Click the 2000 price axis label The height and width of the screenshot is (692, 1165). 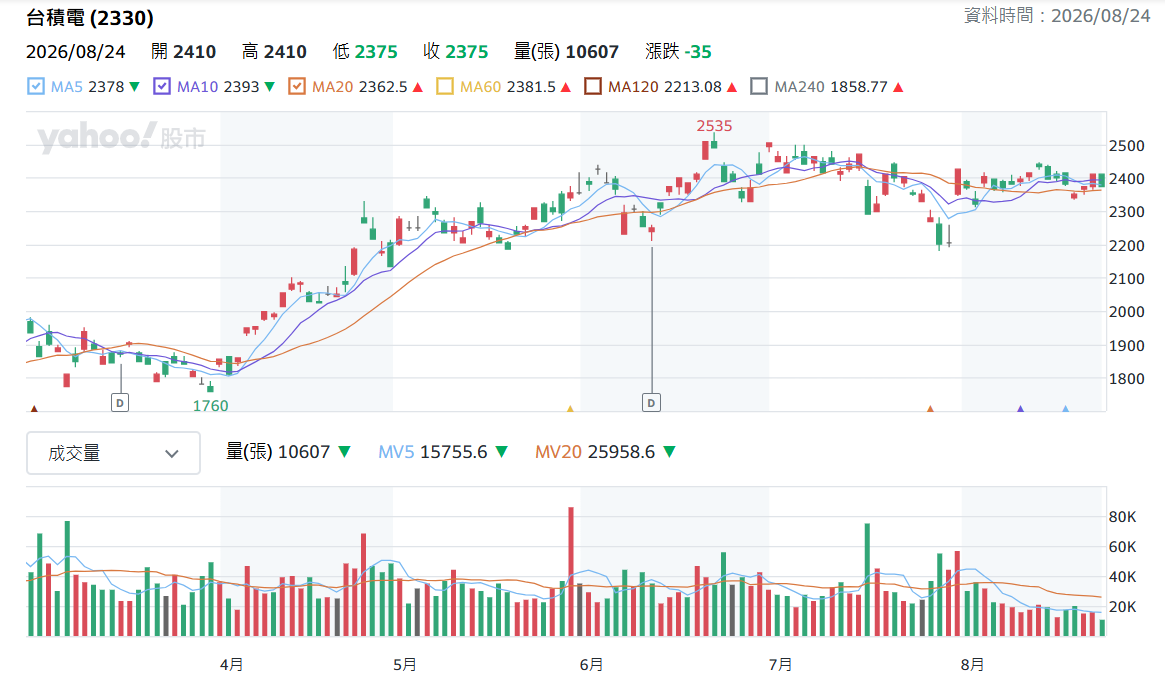(x=1126, y=312)
